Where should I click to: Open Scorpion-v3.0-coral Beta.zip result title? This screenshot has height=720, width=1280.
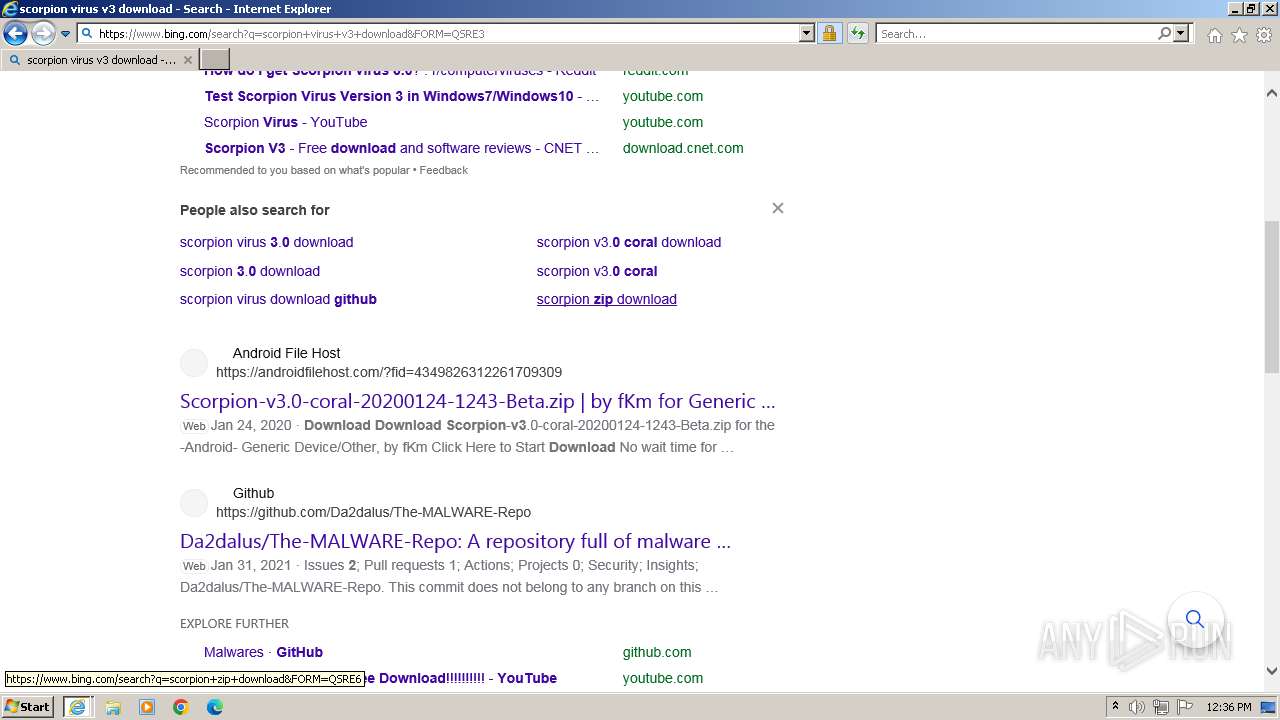click(478, 401)
